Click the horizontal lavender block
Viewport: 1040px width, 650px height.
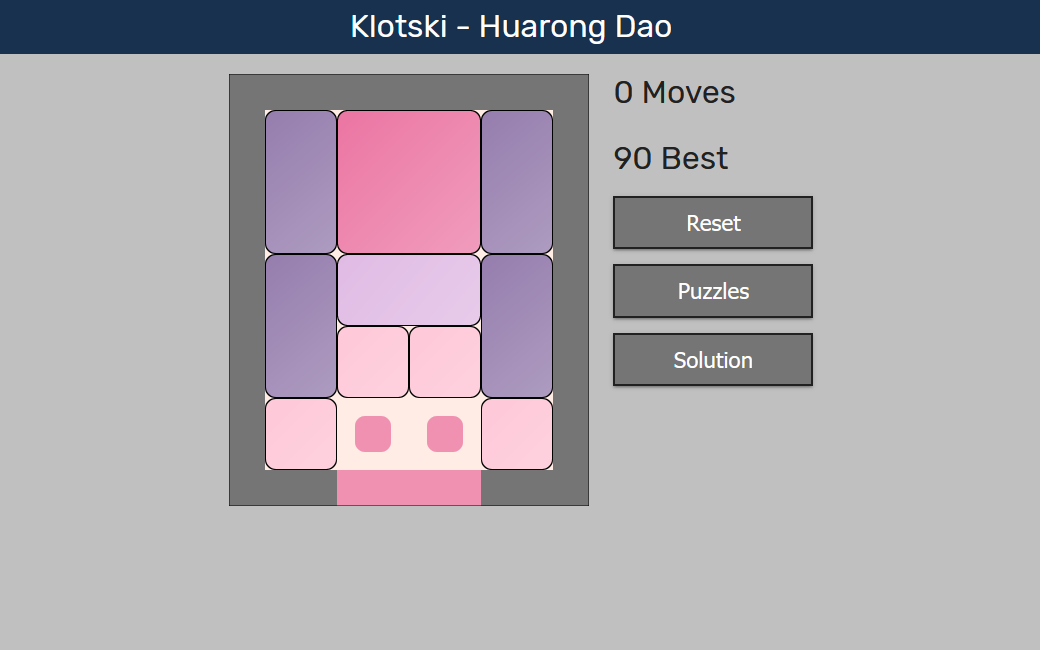[408, 288]
